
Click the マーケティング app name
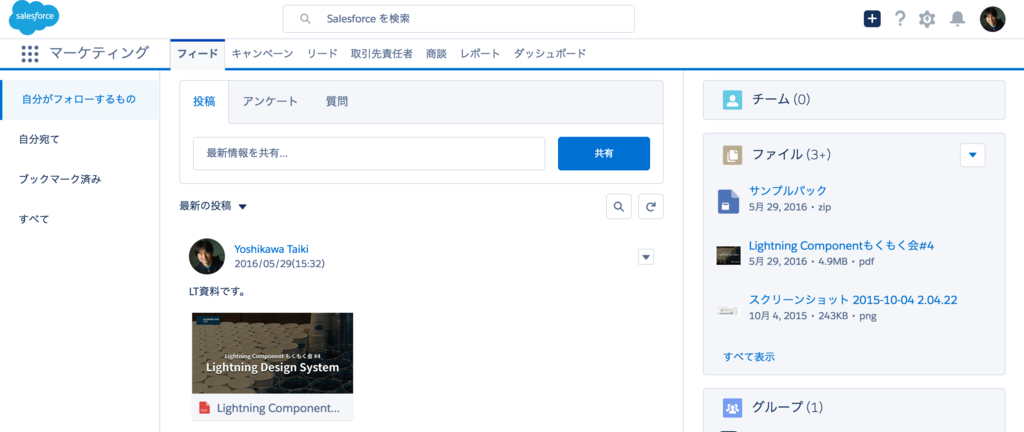[x=99, y=54]
